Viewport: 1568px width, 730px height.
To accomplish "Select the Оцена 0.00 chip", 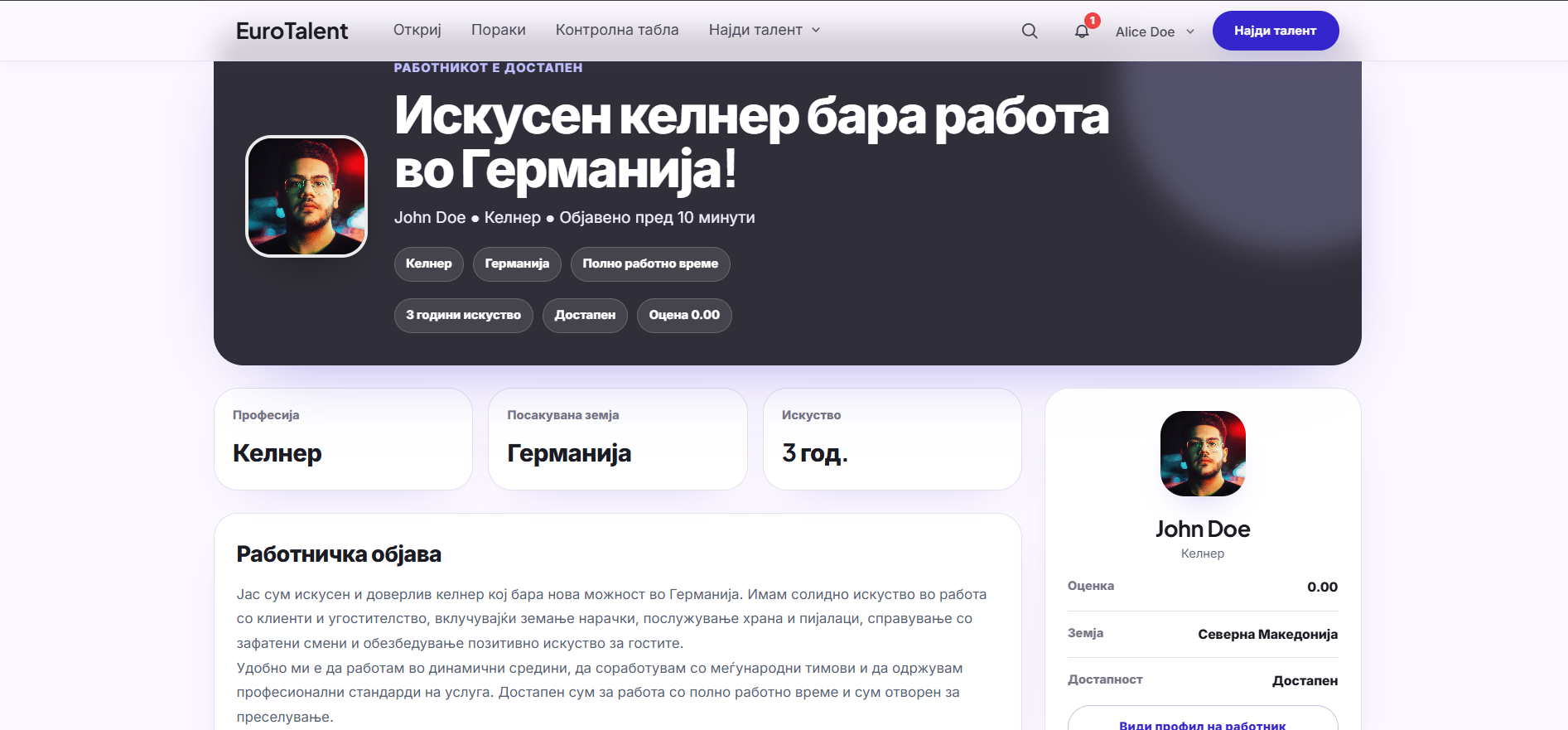I will (x=684, y=316).
